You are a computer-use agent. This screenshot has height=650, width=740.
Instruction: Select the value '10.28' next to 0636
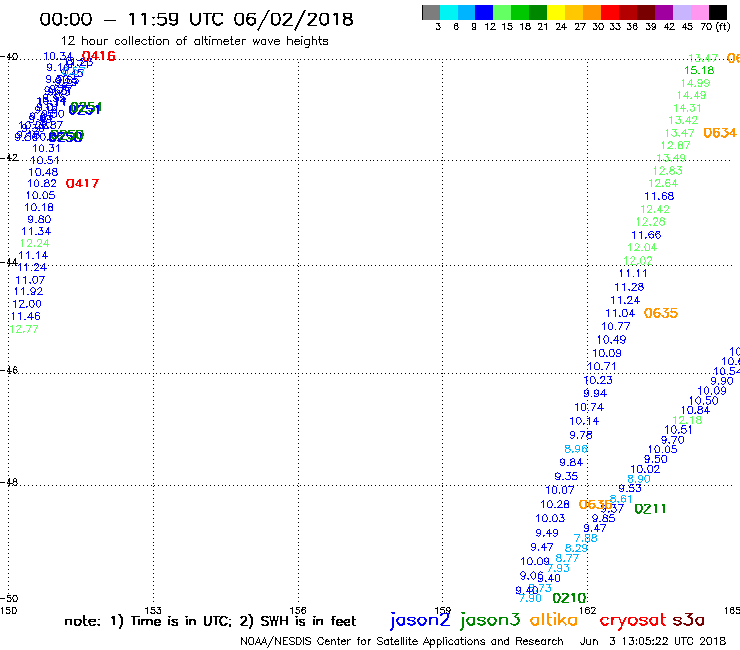pyautogui.click(x=555, y=505)
